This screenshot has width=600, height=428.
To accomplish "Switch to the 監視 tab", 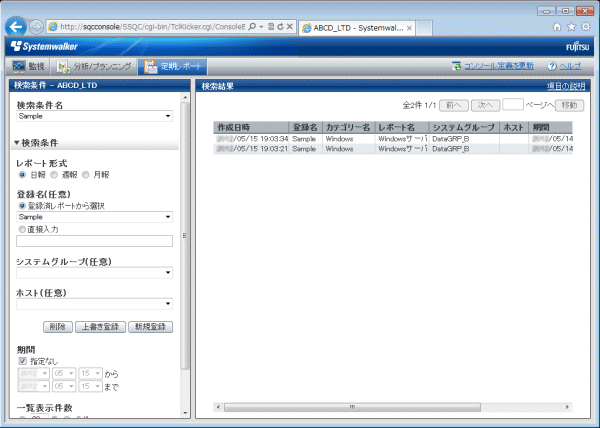I will pyautogui.click(x=30, y=67).
